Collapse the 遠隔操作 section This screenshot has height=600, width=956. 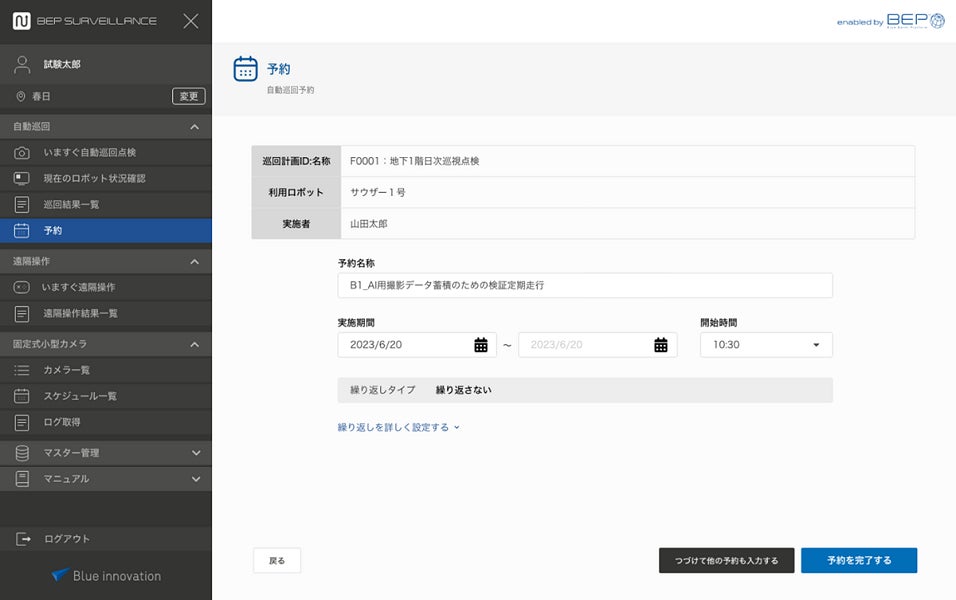pyautogui.click(x=194, y=262)
